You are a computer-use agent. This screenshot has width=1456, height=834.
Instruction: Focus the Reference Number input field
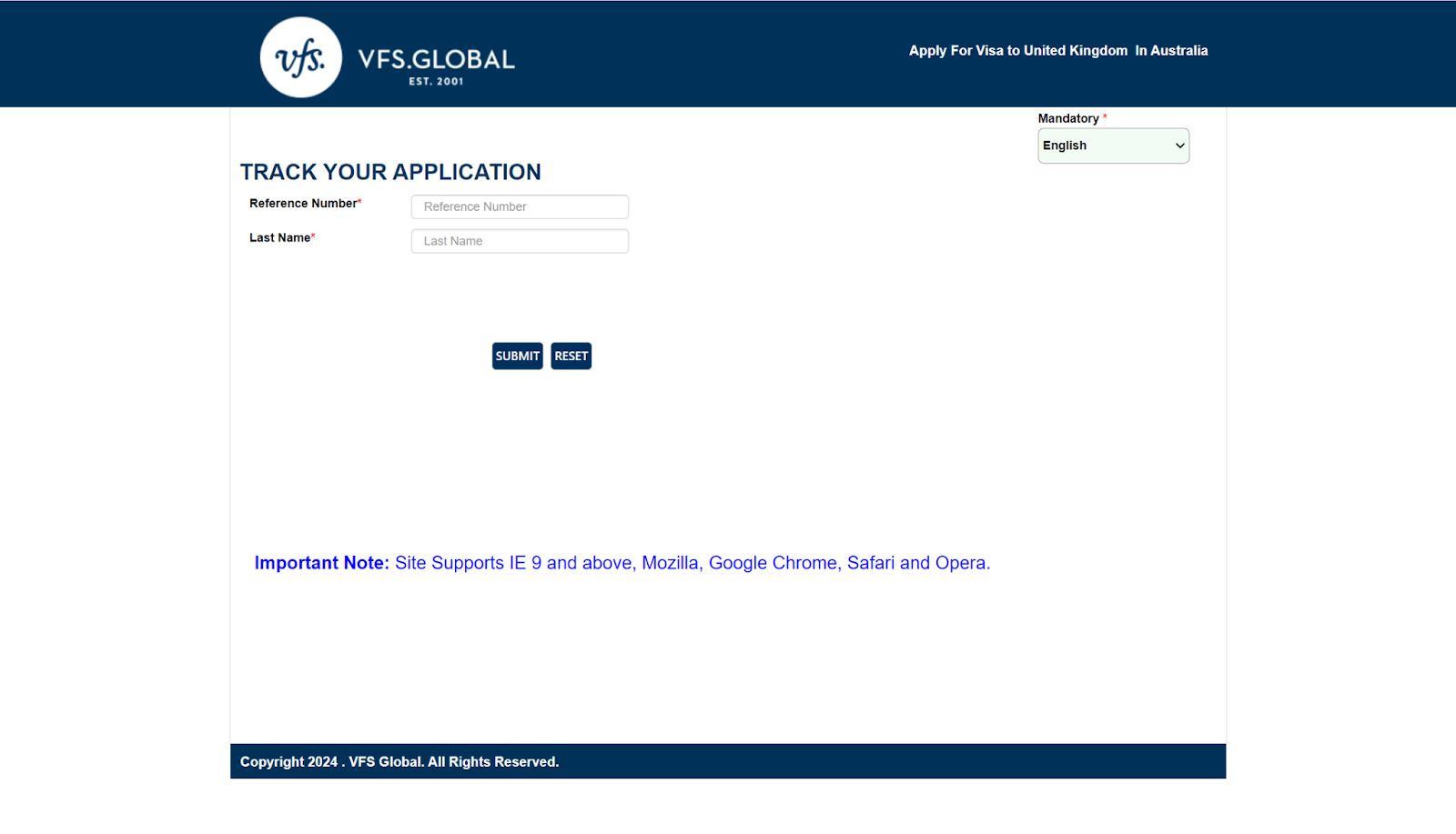point(520,206)
